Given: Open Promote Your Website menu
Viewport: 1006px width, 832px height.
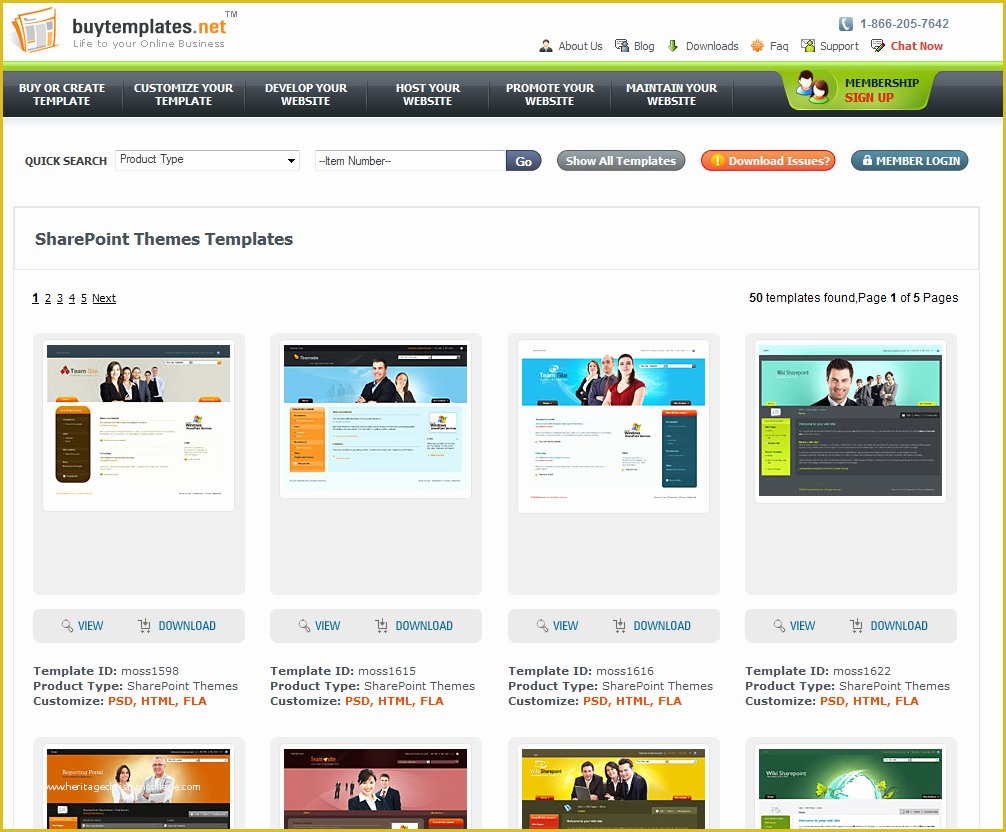Looking at the screenshot, I should pyautogui.click(x=550, y=94).
